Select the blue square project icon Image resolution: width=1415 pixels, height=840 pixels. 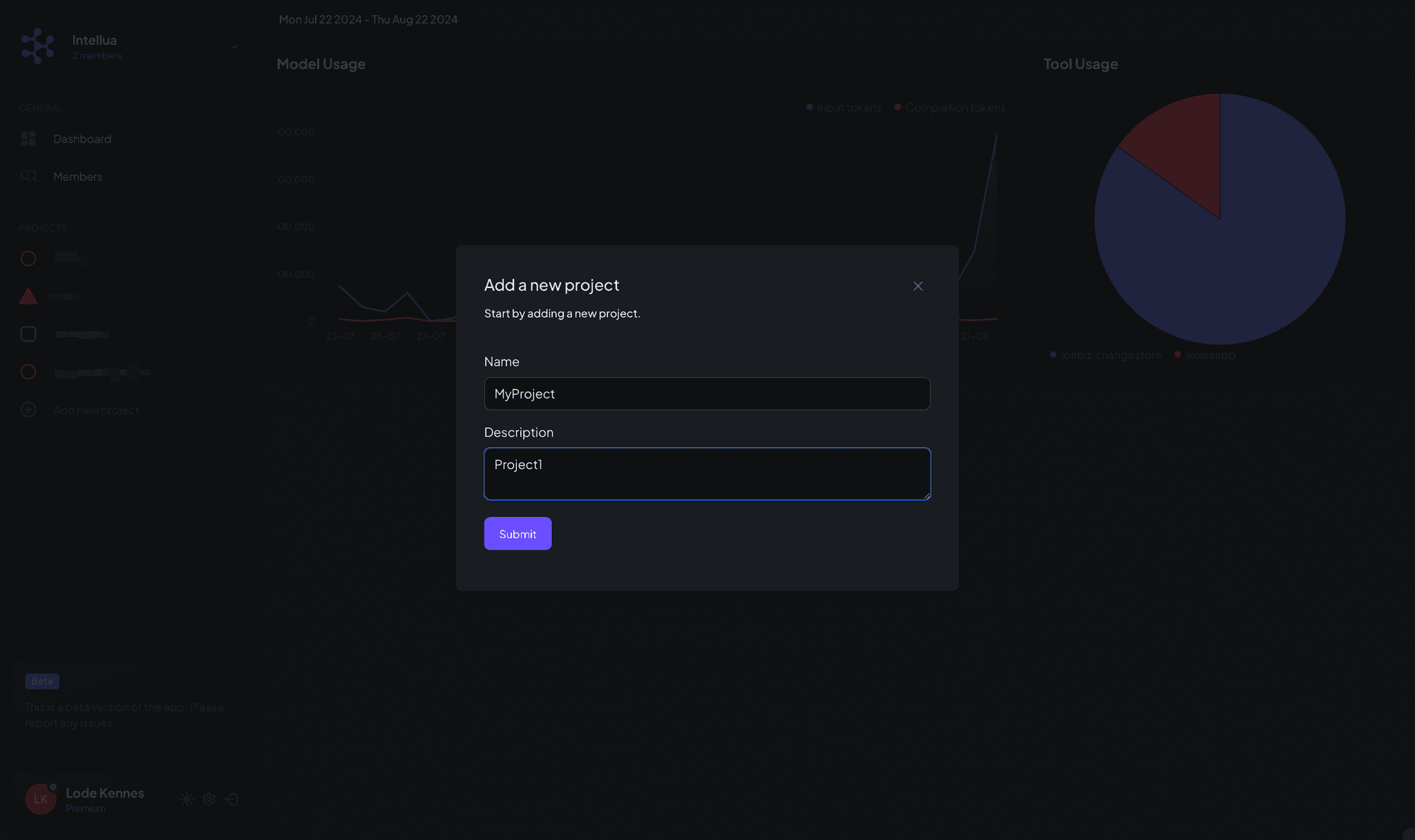pos(28,334)
